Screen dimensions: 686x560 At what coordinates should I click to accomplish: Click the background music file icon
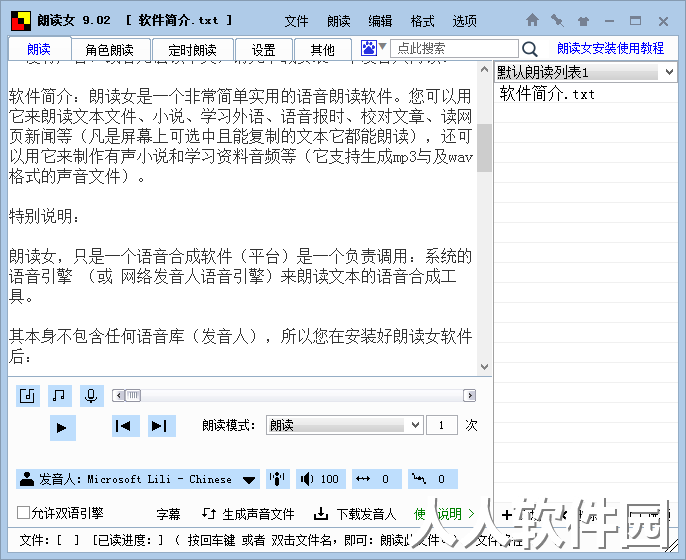(x=28, y=396)
